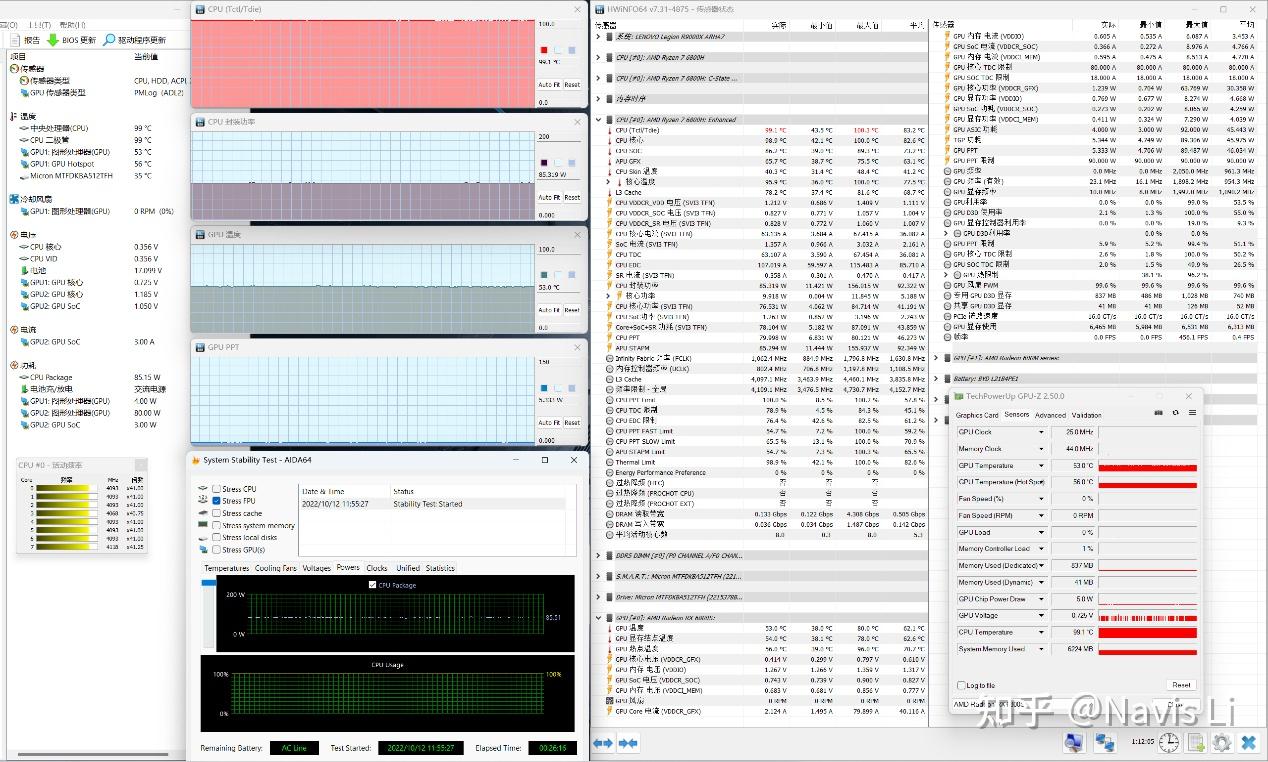Viewport: 1268px width, 762px height.
Task: Open GPU-Z hamburger menu icon
Action: point(1192,412)
